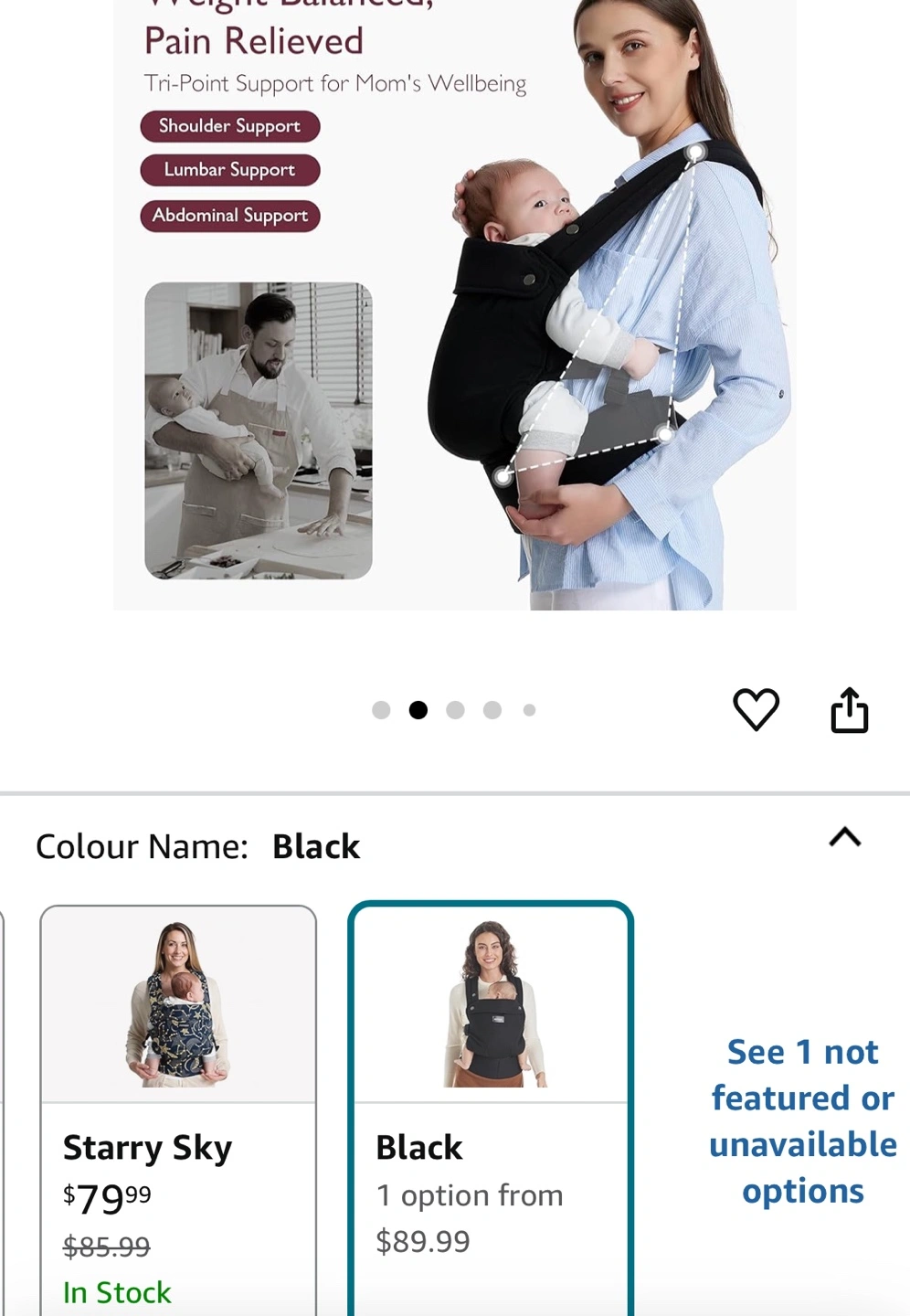Go to fourth image carousel dot

coord(492,710)
